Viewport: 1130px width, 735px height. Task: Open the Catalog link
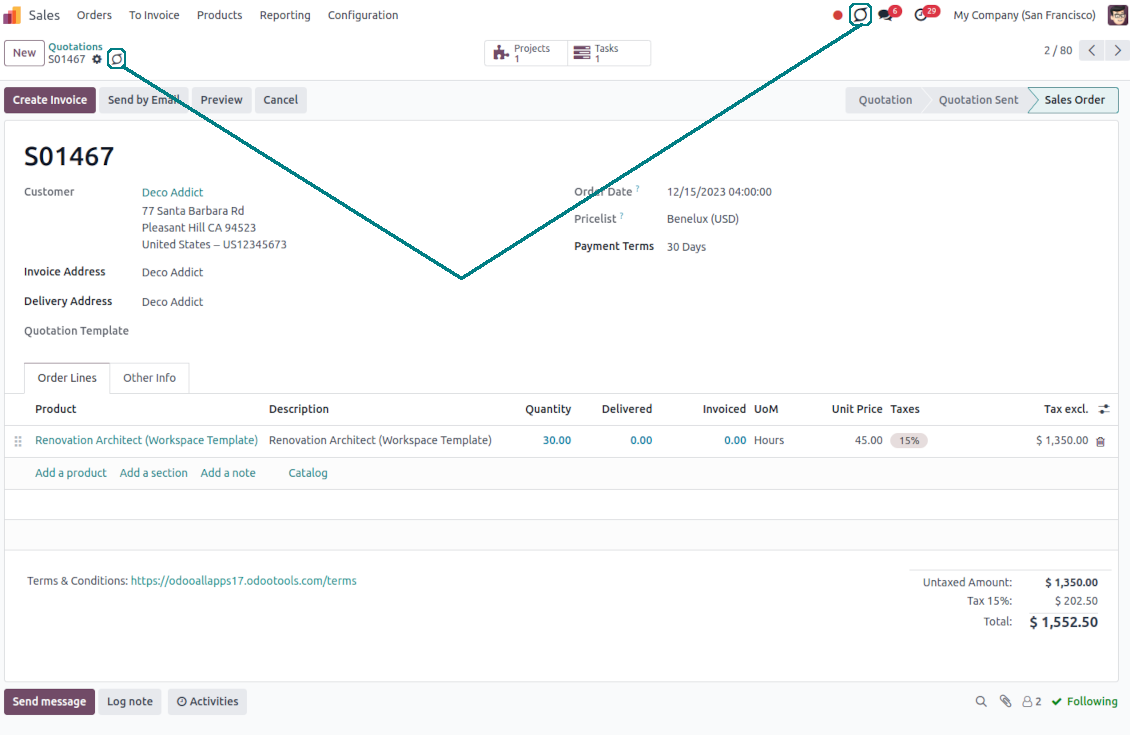tap(308, 473)
